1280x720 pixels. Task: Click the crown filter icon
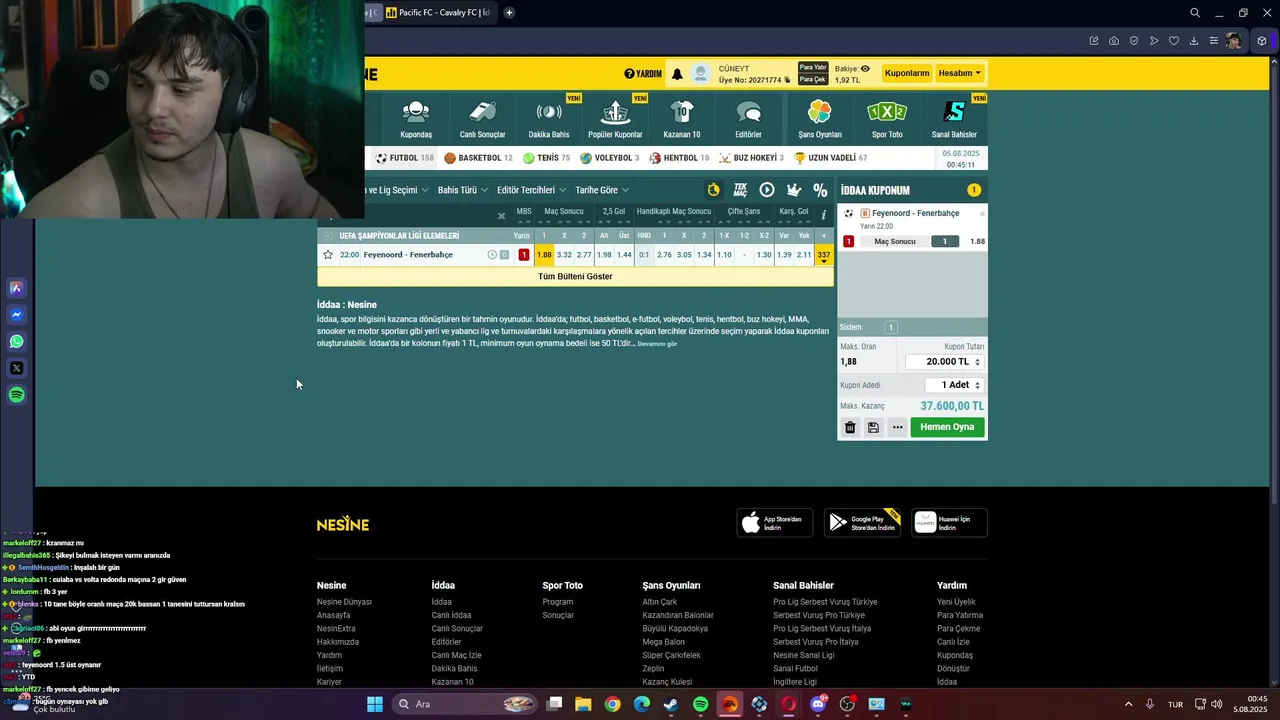click(794, 190)
